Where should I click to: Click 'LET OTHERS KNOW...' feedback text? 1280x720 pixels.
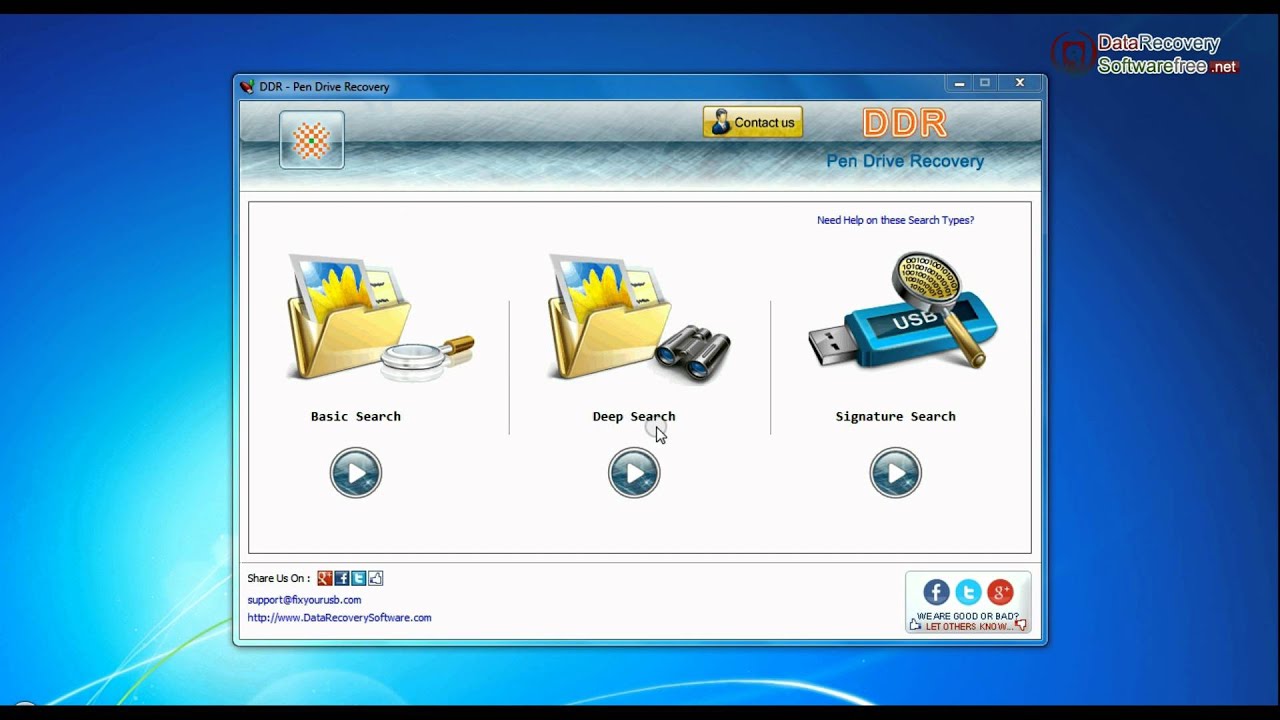[x=968, y=626]
